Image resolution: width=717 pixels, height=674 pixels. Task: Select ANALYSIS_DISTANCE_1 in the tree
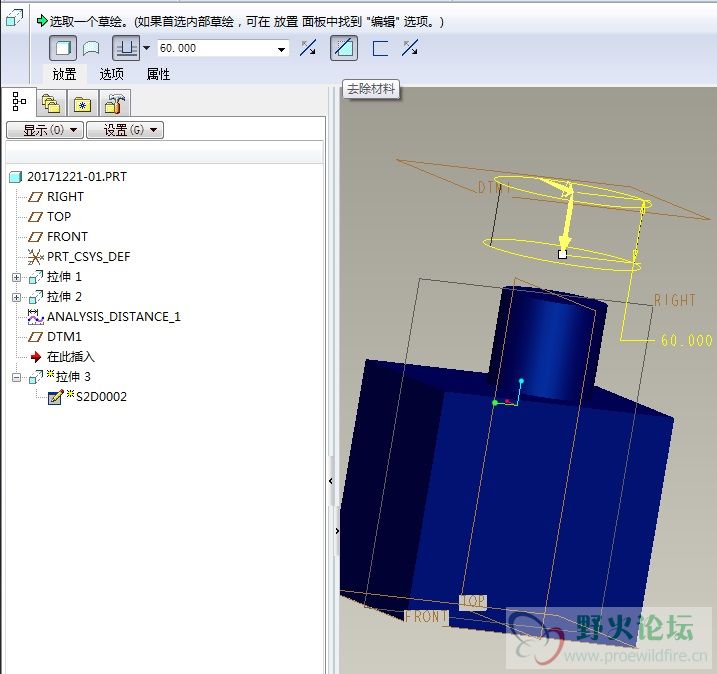click(x=114, y=316)
